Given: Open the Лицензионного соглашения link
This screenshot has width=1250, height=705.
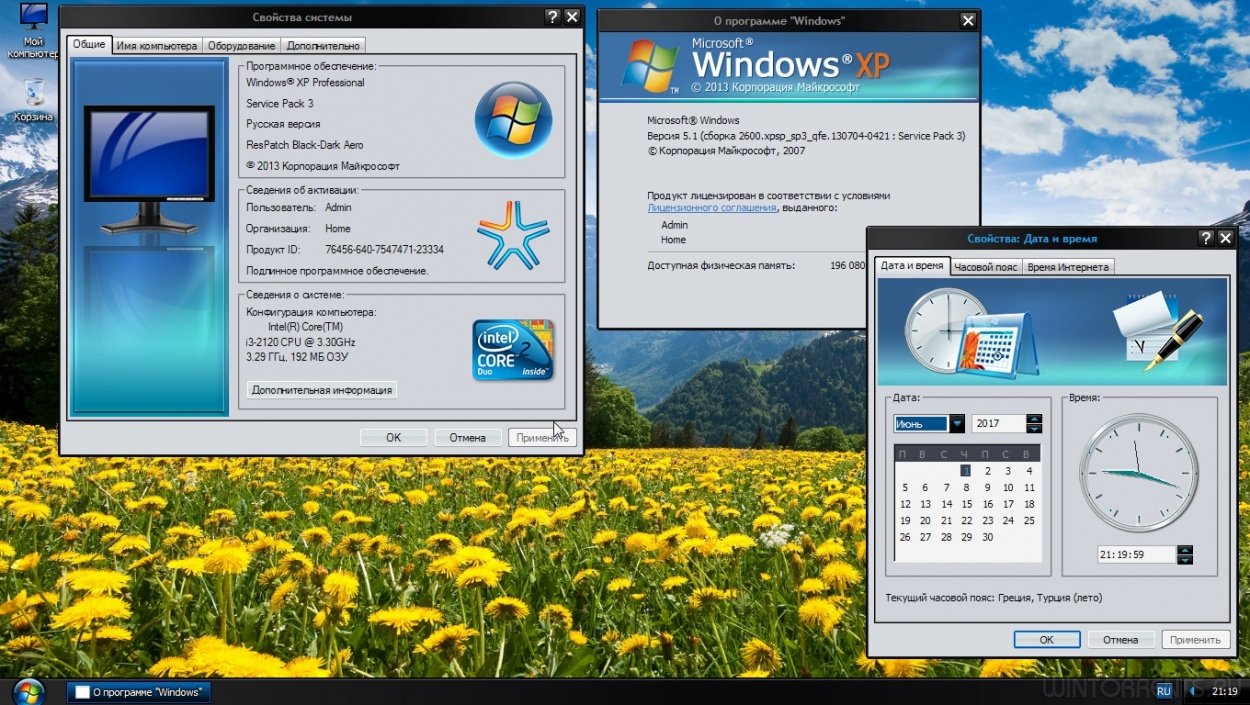Looking at the screenshot, I should pyautogui.click(x=711, y=208).
